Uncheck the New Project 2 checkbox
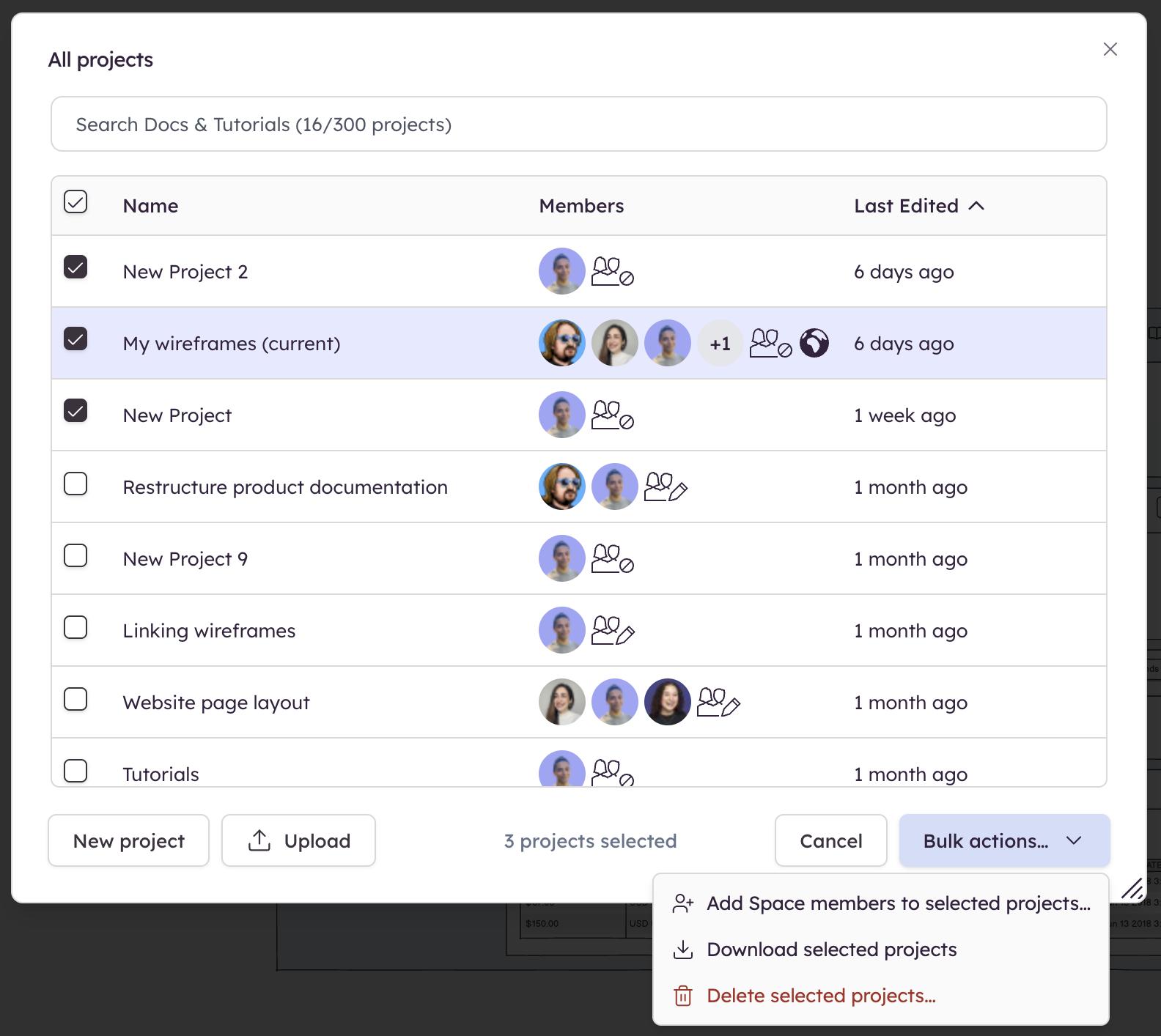Viewport: 1161px width, 1036px height. tap(75, 267)
